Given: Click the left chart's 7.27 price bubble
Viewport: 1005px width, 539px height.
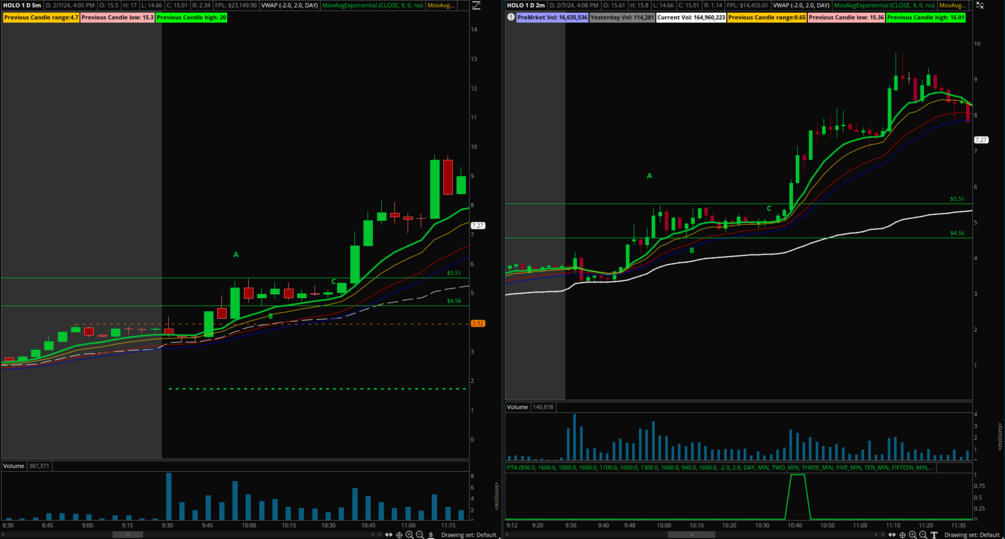Looking at the screenshot, I should 478,226.
